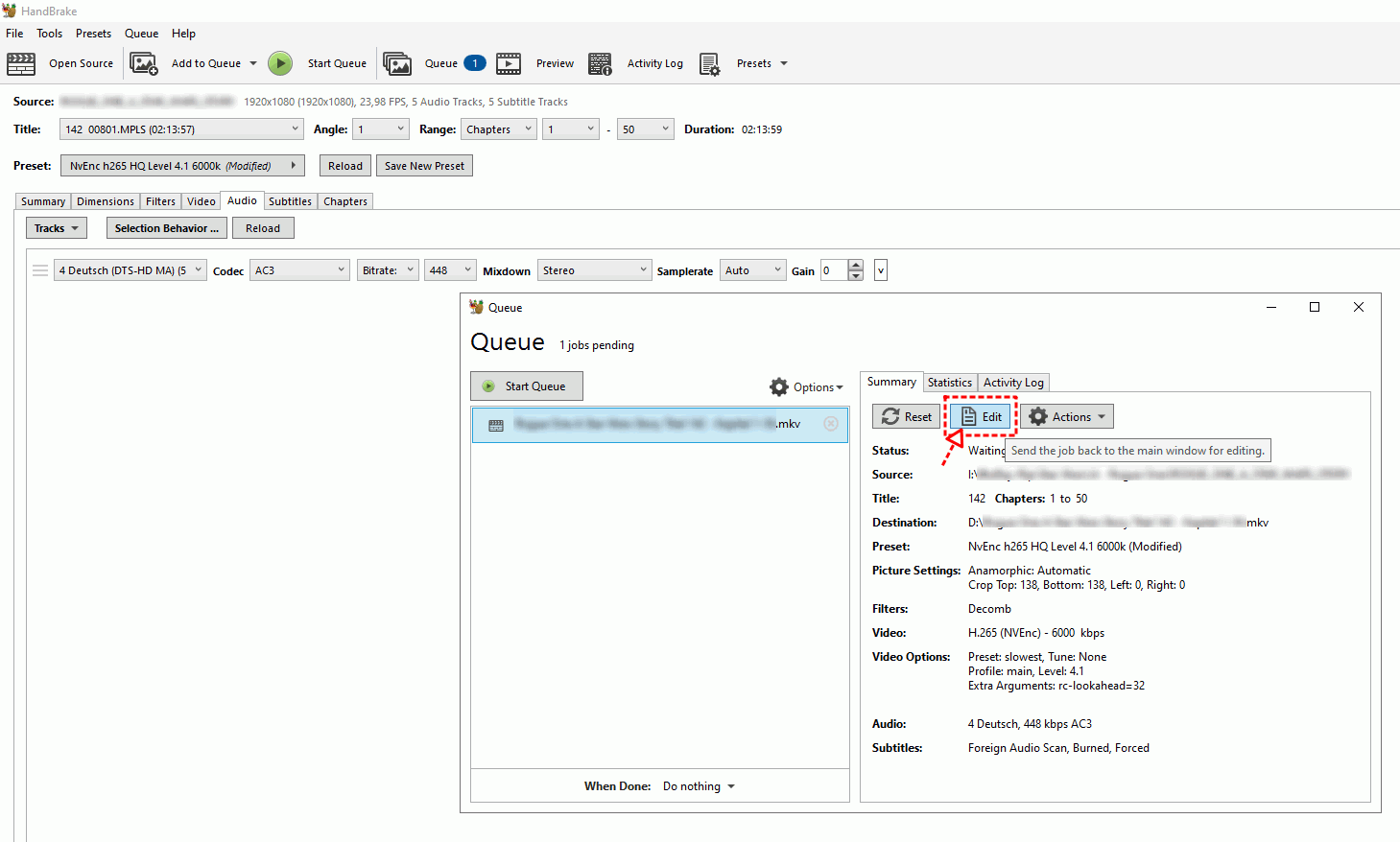Expand the Presets toolbar dropdown arrow
The image size is (1400, 842).
pyautogui.click(x=784, y=63)
